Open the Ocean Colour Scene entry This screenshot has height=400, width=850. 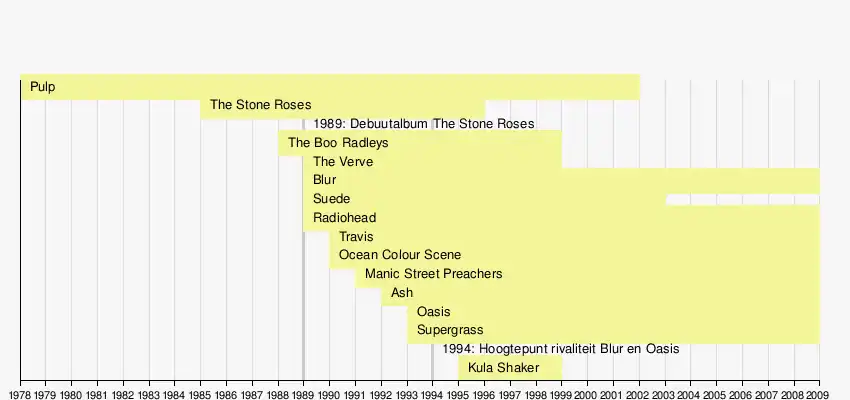pos(400,255)
